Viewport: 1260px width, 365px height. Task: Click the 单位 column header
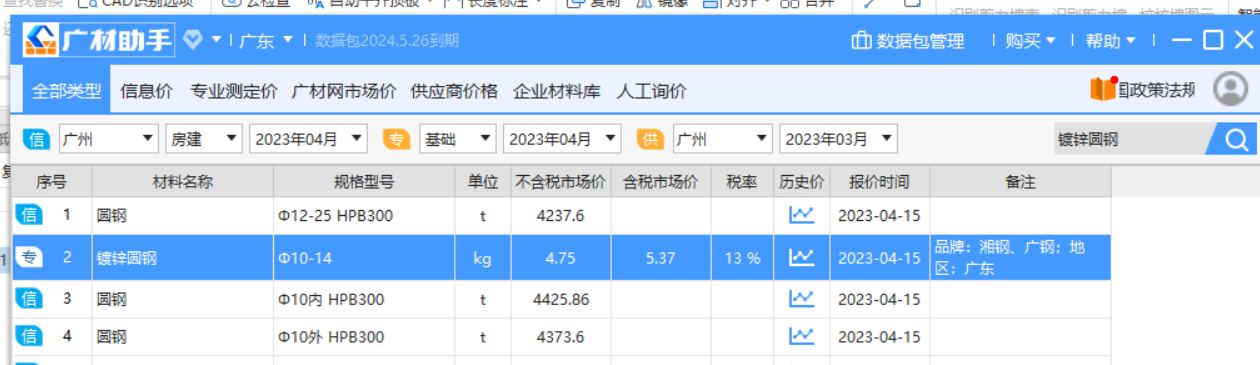pos(483,182)
